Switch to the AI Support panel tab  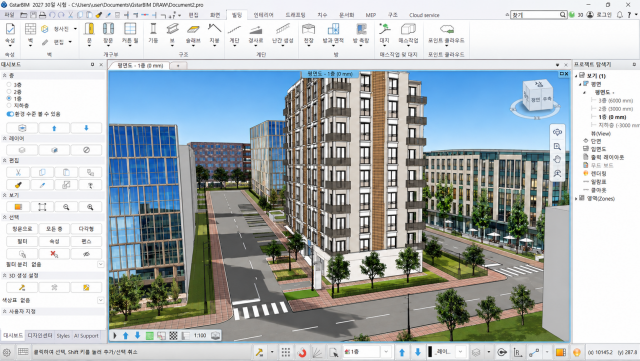(x=86, y=336)
